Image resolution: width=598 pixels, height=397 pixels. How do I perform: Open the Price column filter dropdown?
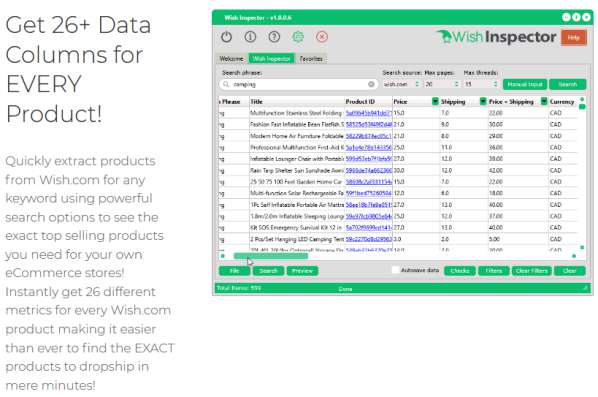[435, 101]
